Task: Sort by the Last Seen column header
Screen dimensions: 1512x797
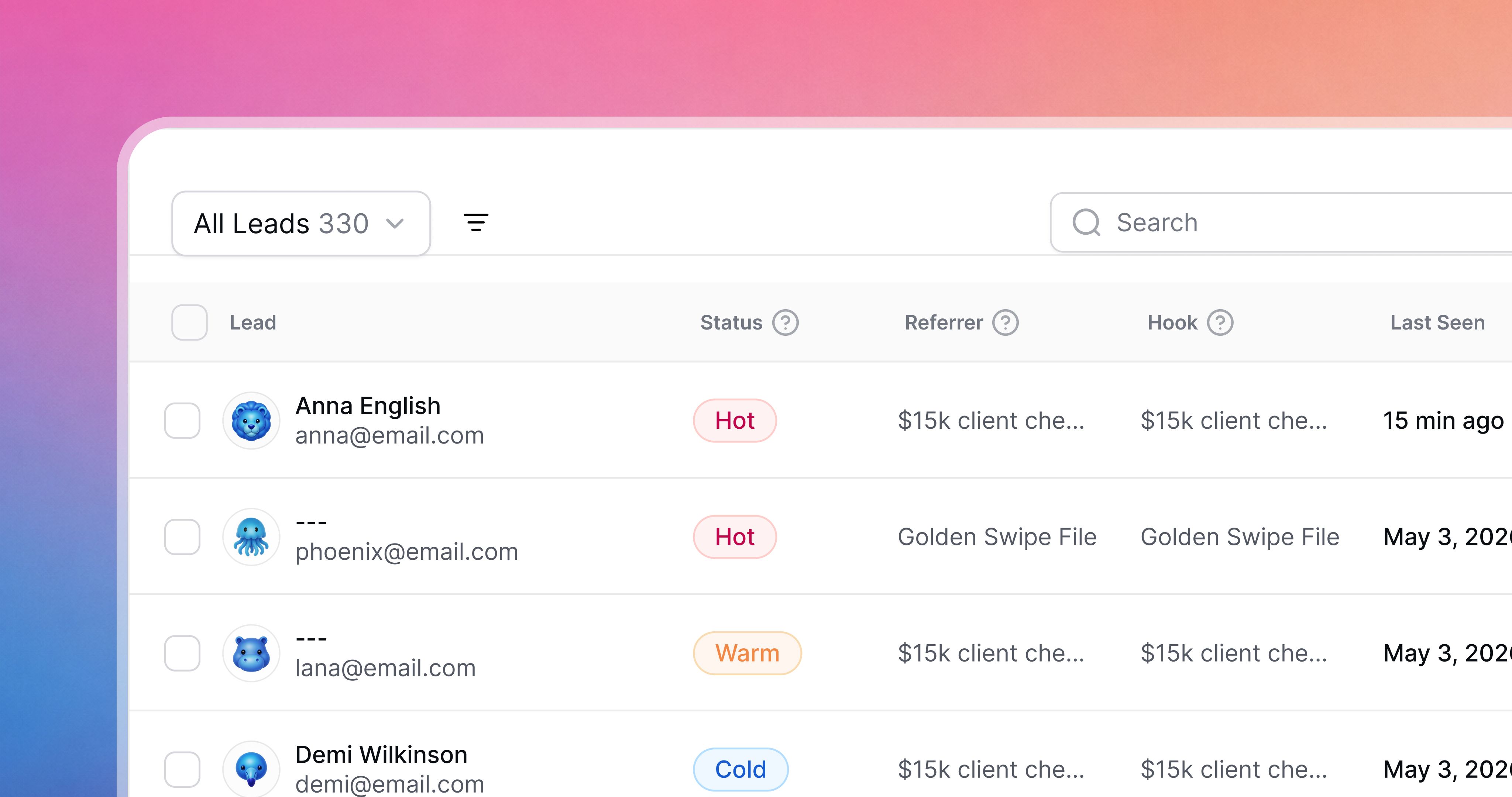Action: 1437,322
